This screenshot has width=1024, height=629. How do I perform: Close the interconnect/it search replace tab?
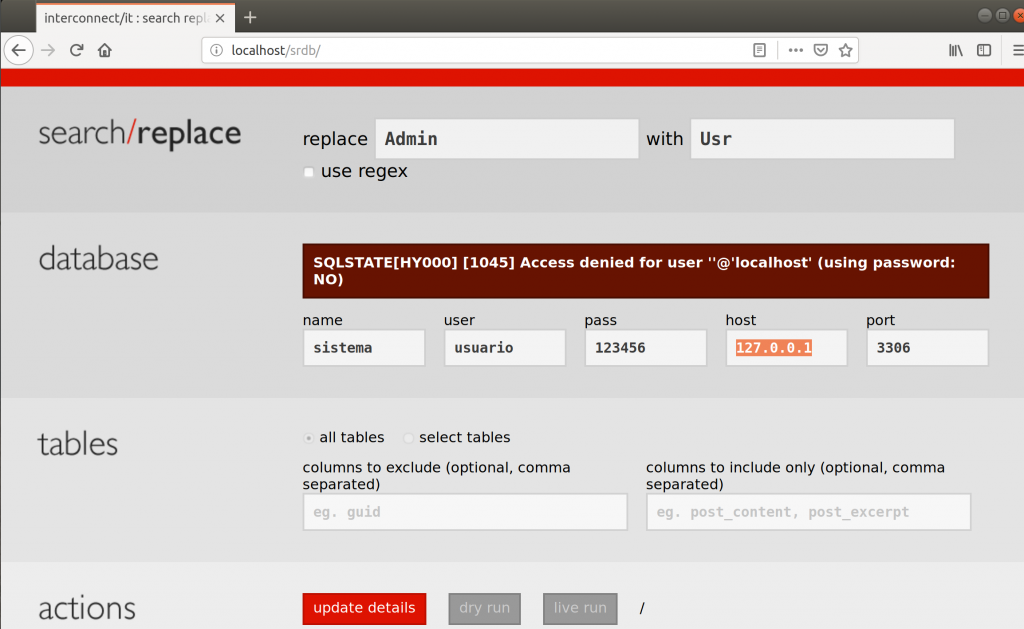[220, 18]
